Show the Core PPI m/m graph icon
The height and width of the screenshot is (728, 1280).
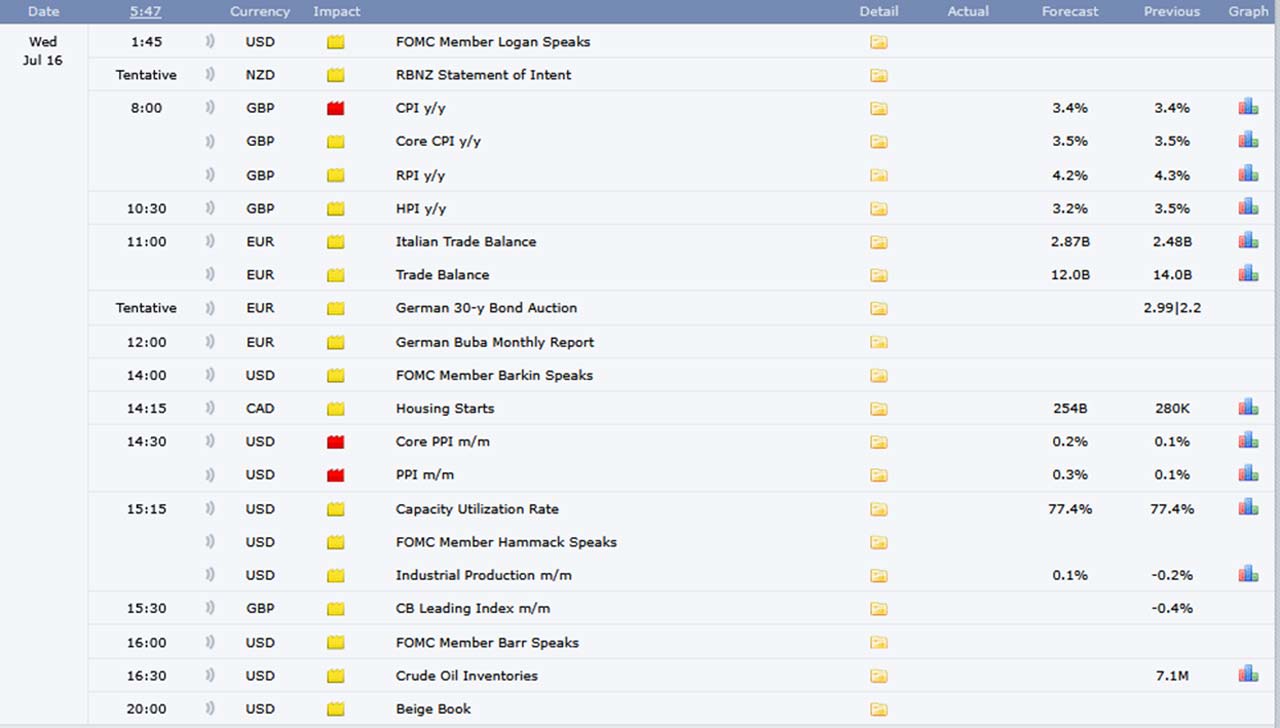[x=1248, y=440]
